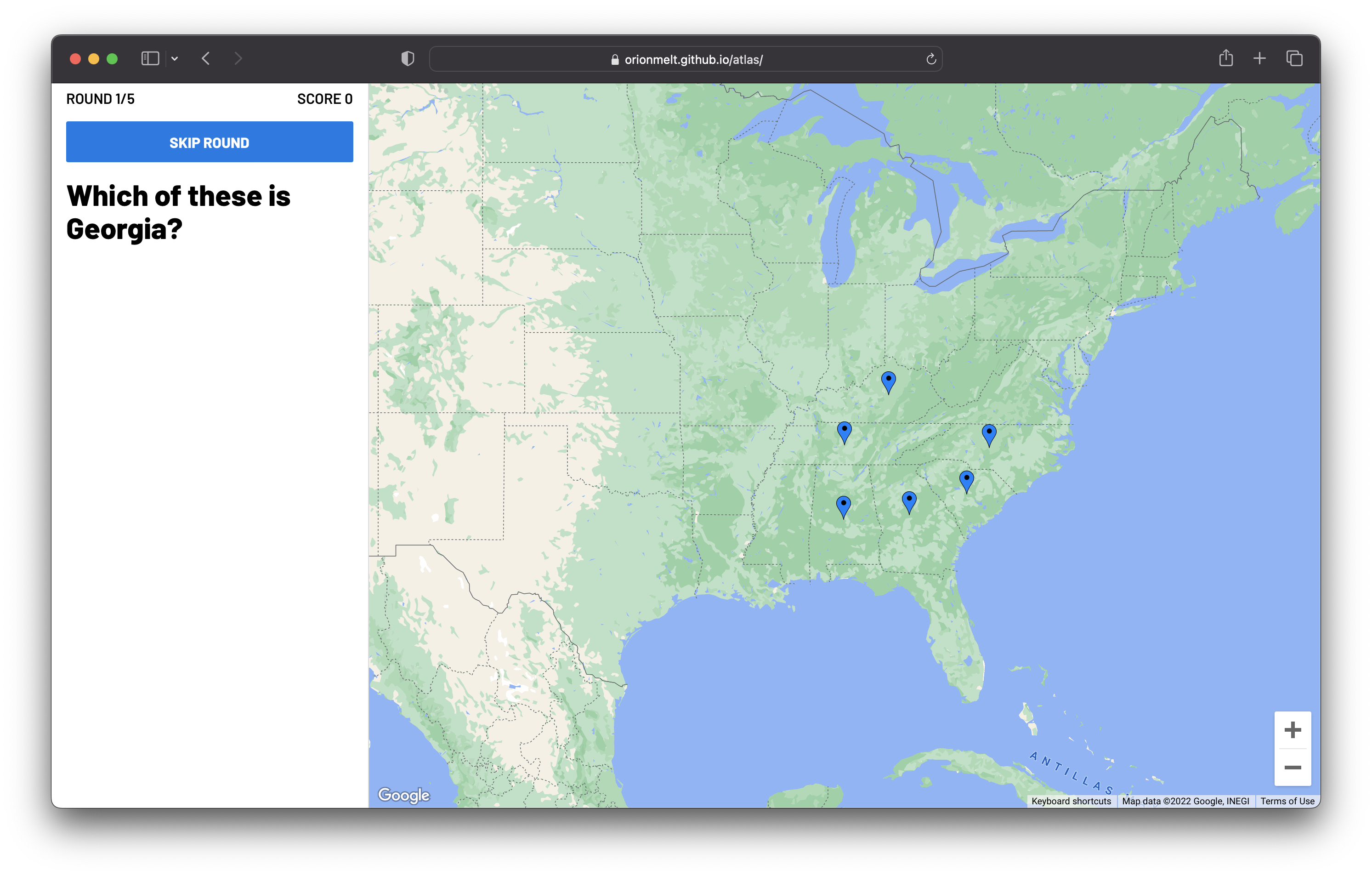Open the Terms of Use link
The height and width of the screenshot is (876, 1372).
tap(1287, 801)
